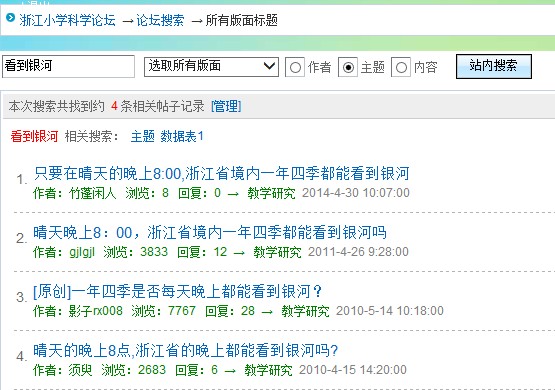
Task: Click the 主题 related search link
Action: (x=143, y=136)
